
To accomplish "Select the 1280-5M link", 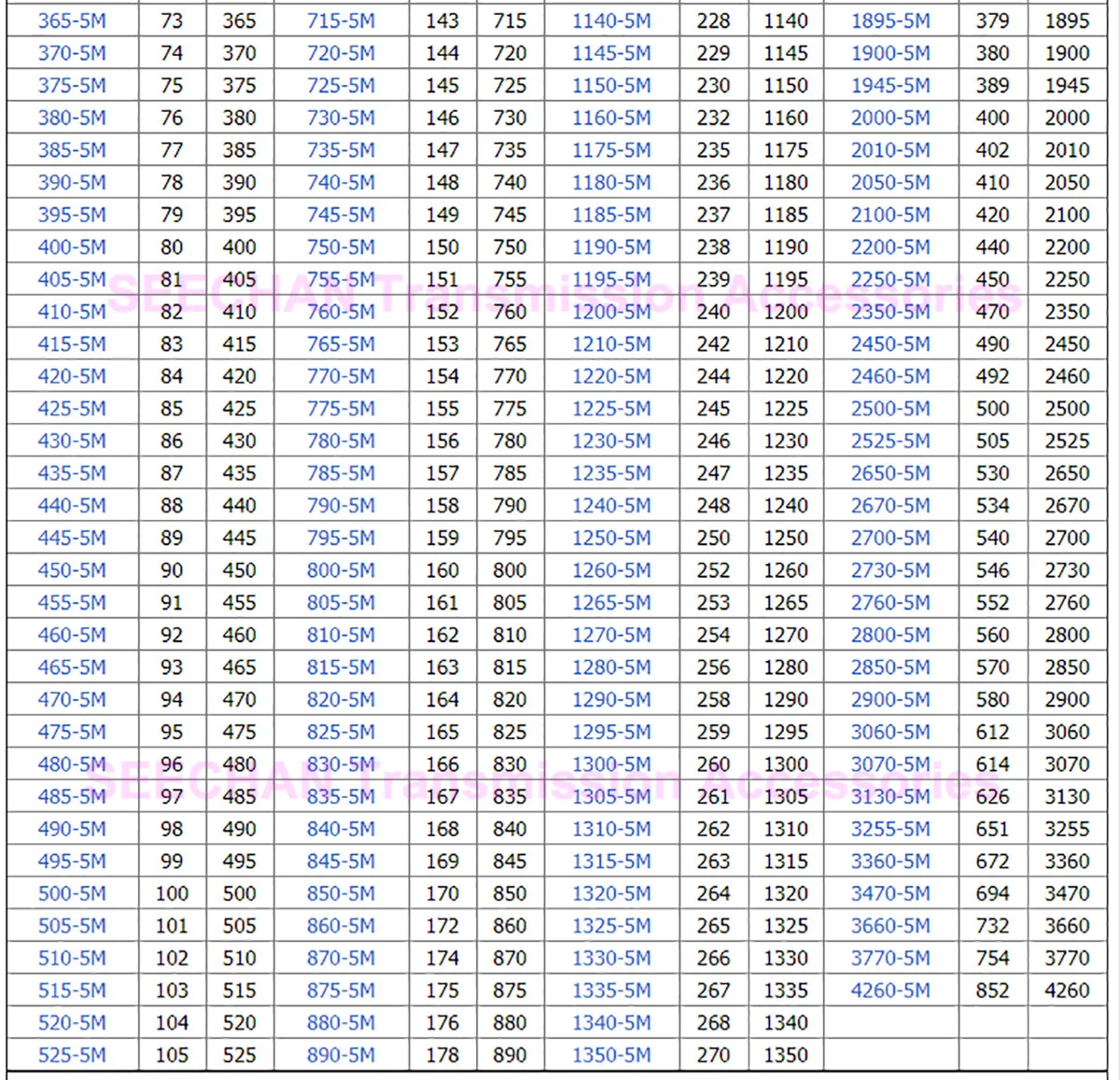I will (611, 667).
